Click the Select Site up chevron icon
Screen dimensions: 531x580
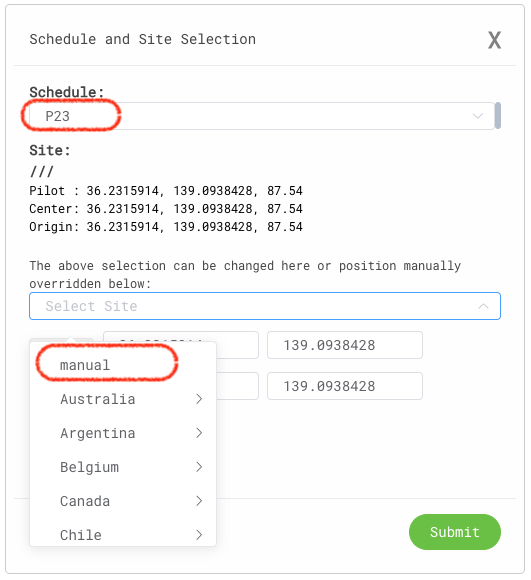coord(483,306)
